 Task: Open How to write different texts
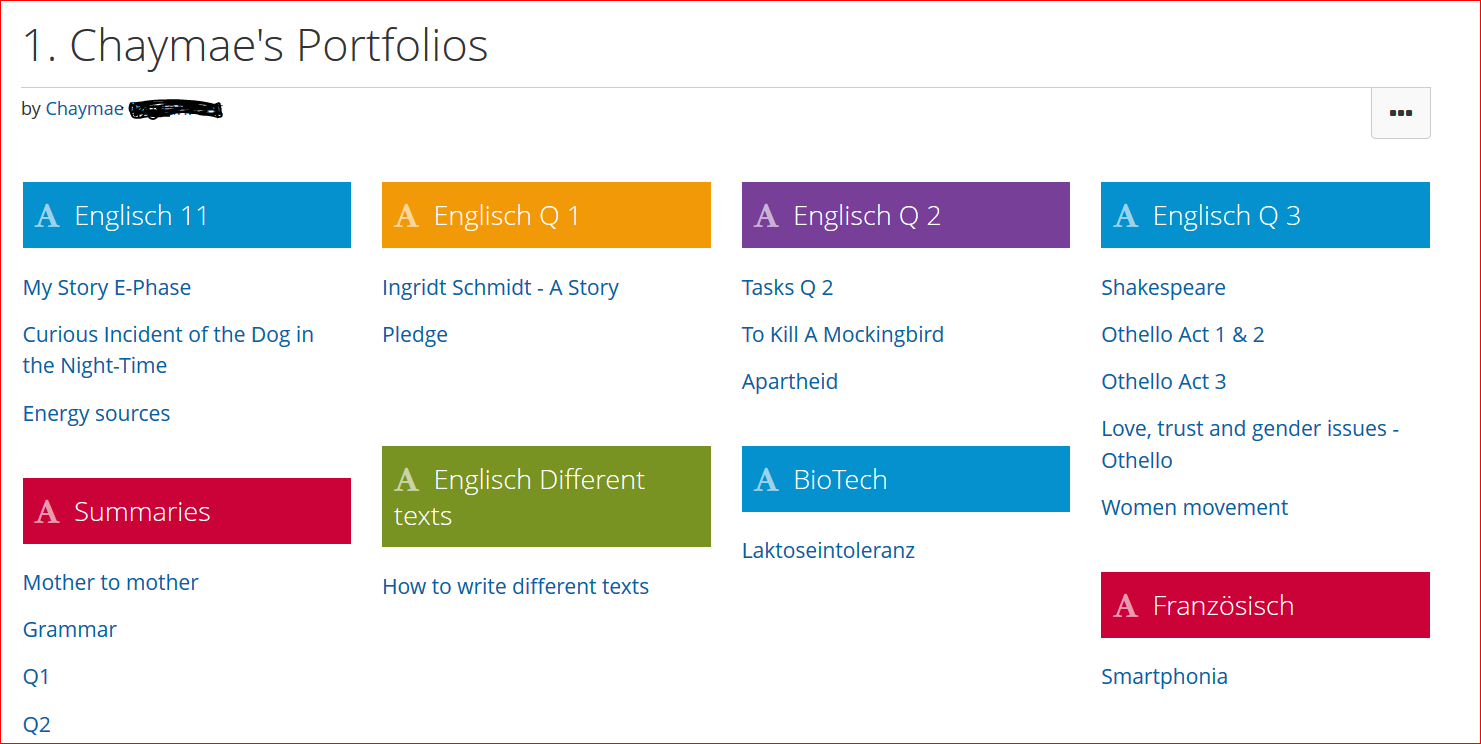[516, 587]
